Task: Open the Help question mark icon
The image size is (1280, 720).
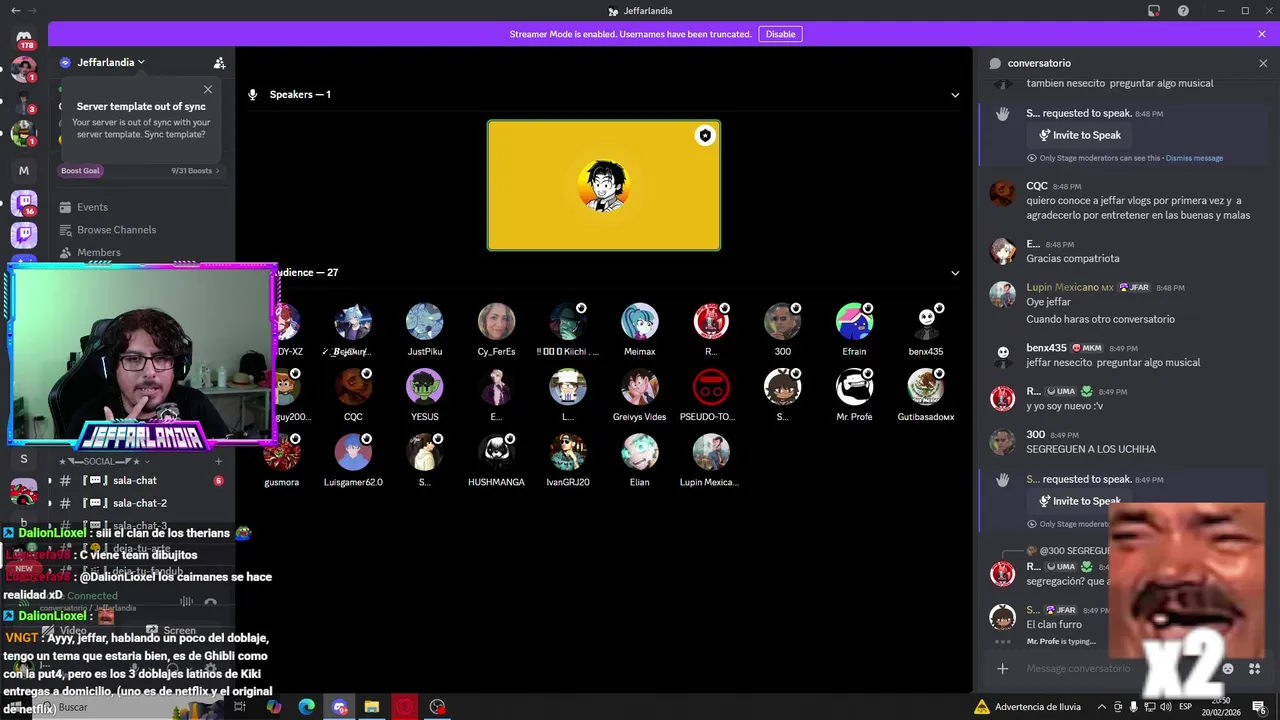Action: click(x=1183, y=11)
